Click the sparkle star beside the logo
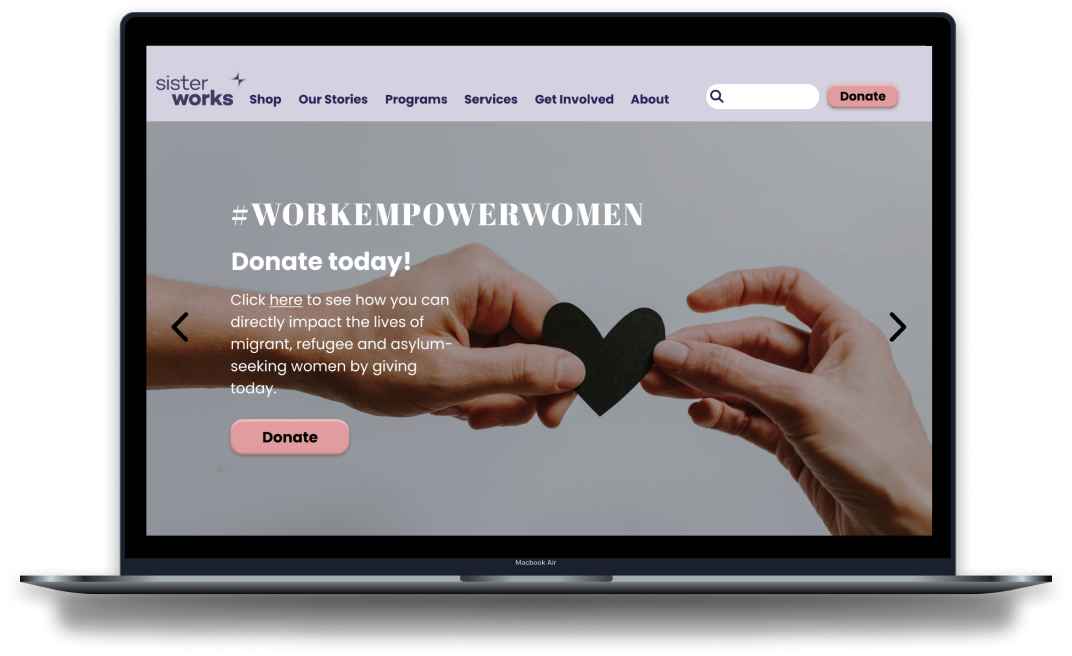 point(238,79)
